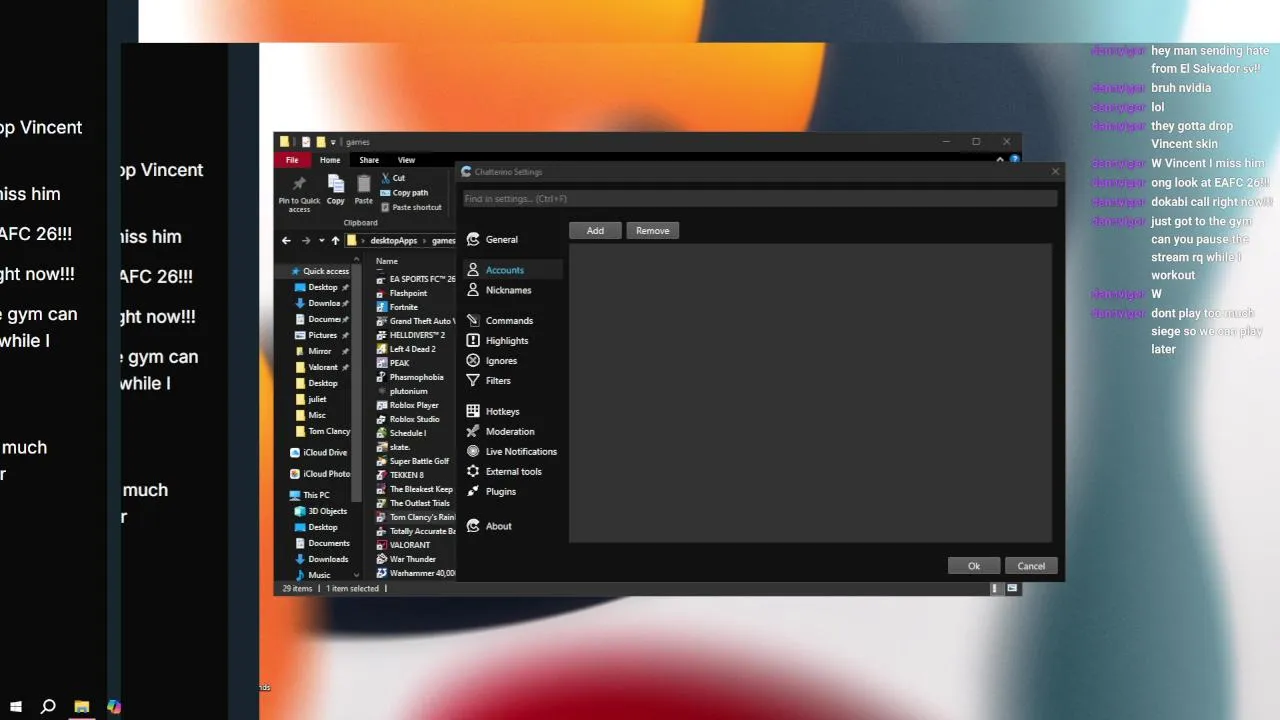Screen dimensions: 1280x720
Task: Select the HELLDIVERS 2 shortcut
Action: point(412,335)
